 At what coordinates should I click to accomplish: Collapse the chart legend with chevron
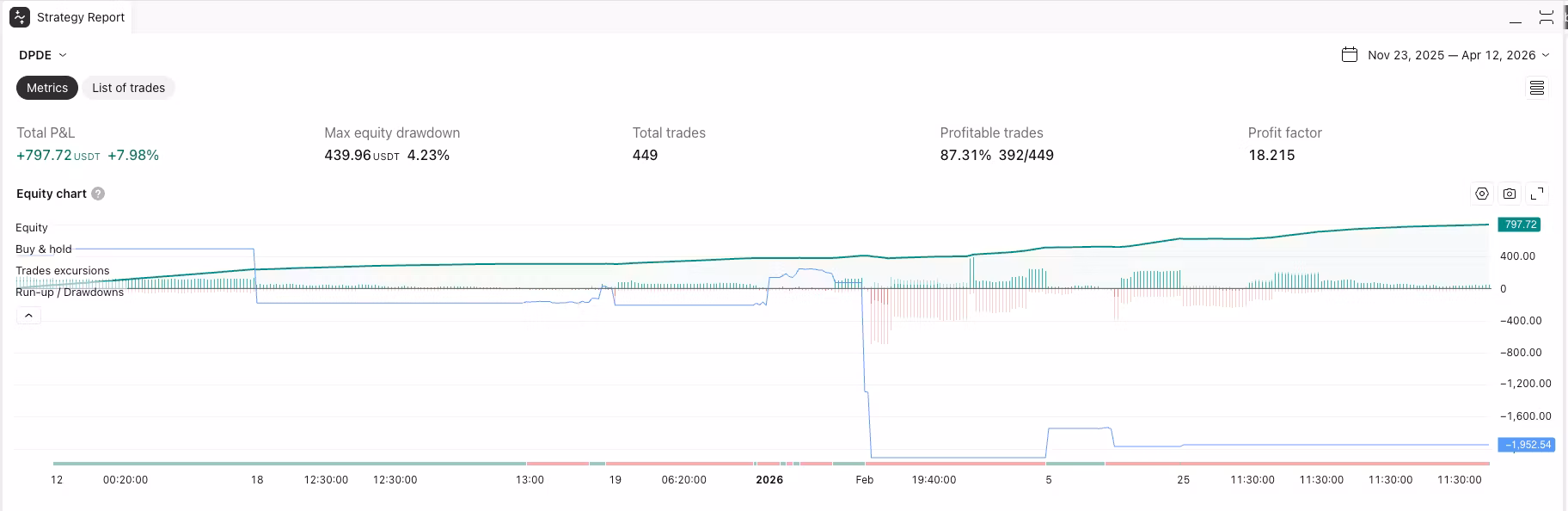pyautogui.click(x=28, y=316)
